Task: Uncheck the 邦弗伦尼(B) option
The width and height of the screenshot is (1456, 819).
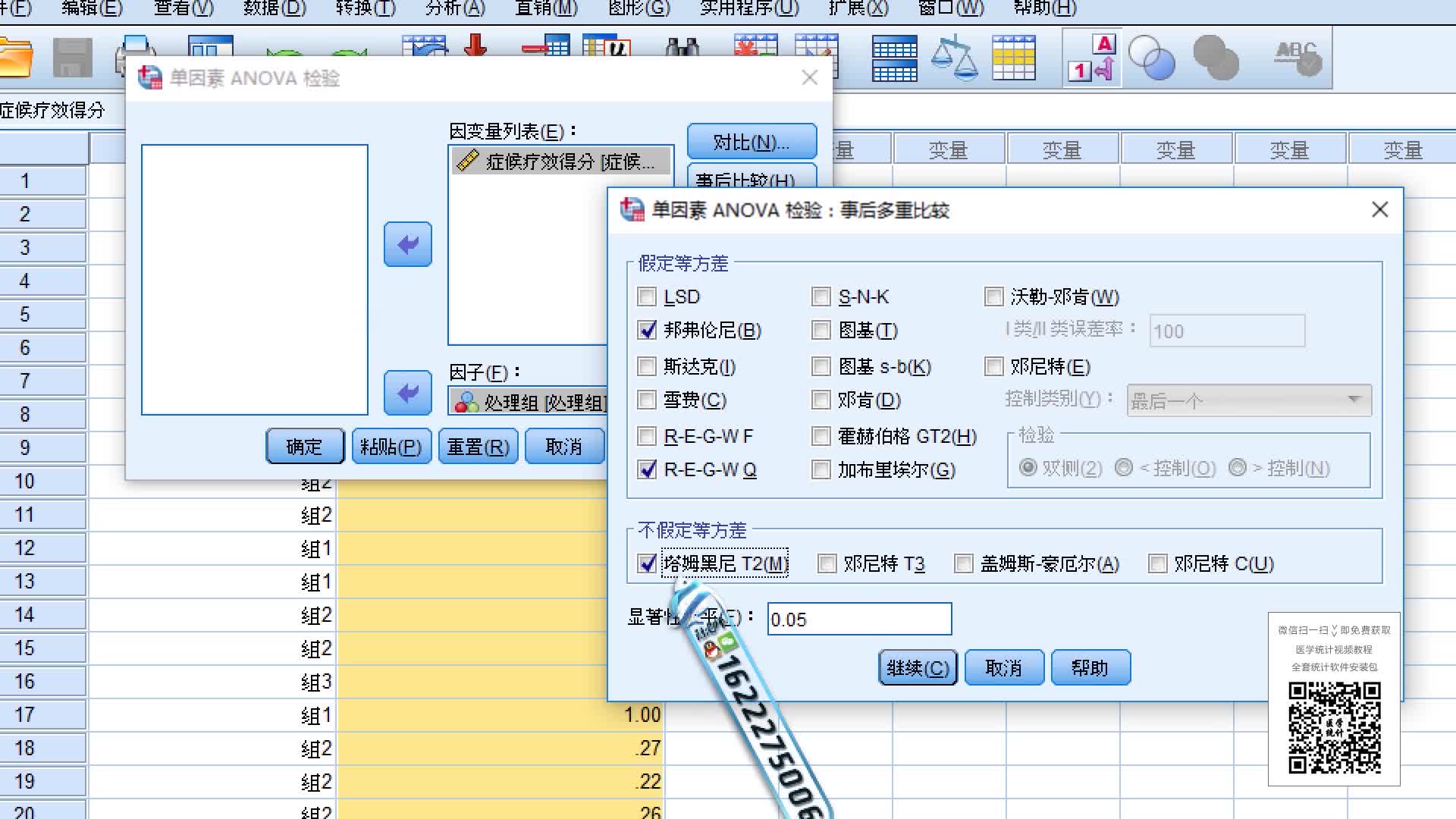Action: pos(647,330)
